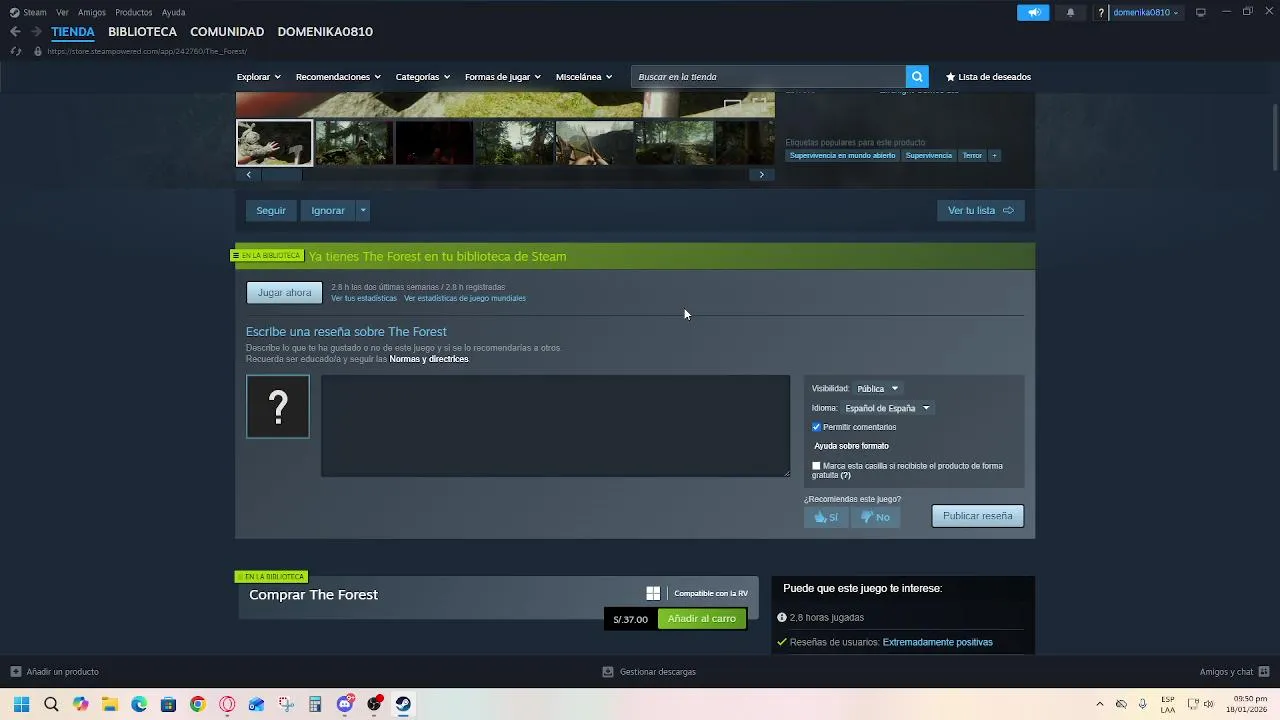Image resolution: width=1280 pixels, height=720 pixels.
Task: Expand the Categorías store menu
Action: coord(423,77)
